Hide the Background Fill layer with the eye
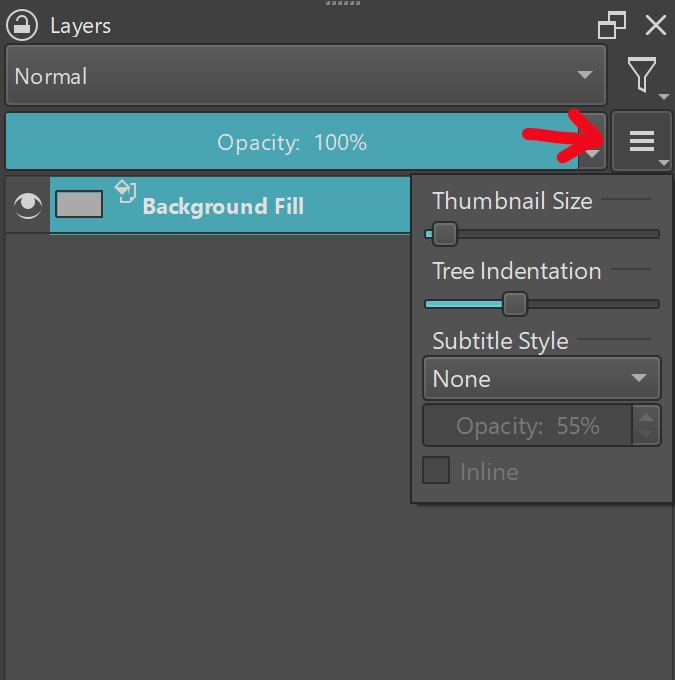 pyautogui.click(x=27, y=205)
